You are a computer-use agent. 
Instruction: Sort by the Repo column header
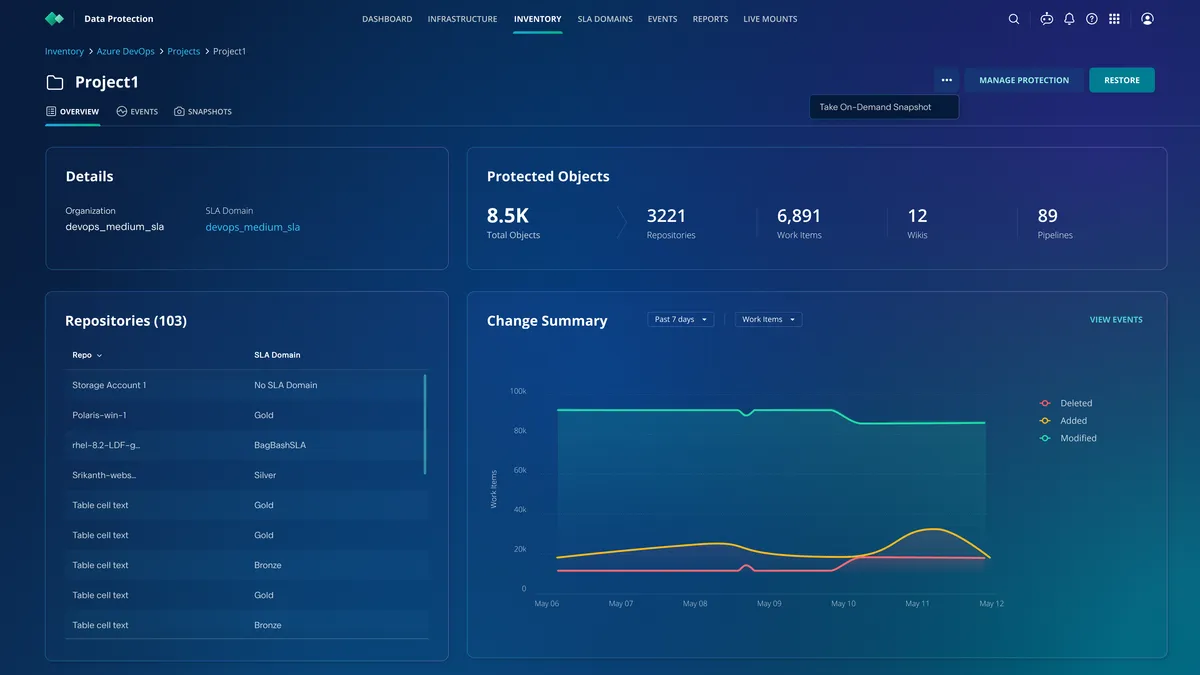(x=87, y=355)
